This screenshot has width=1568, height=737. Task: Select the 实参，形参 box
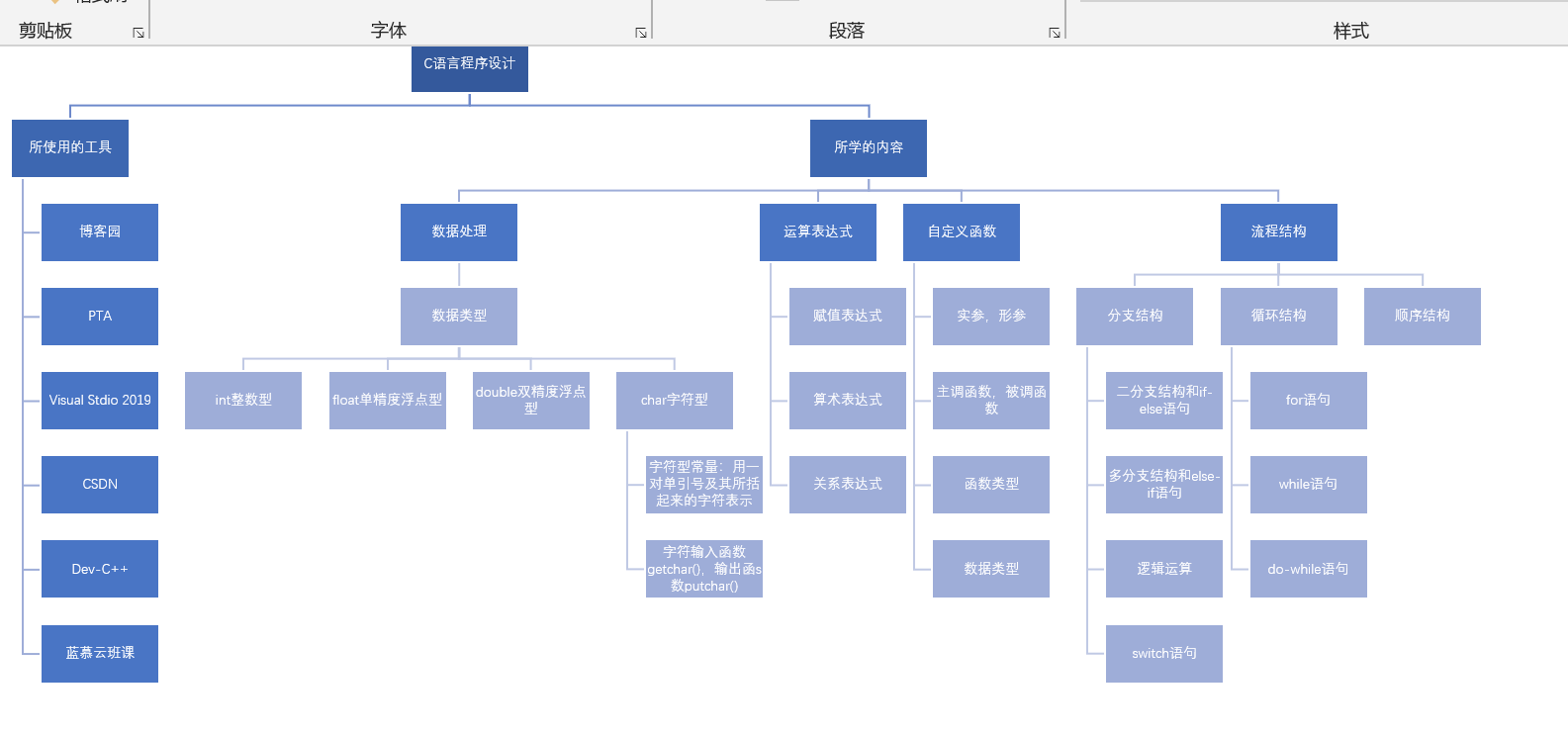991,317
